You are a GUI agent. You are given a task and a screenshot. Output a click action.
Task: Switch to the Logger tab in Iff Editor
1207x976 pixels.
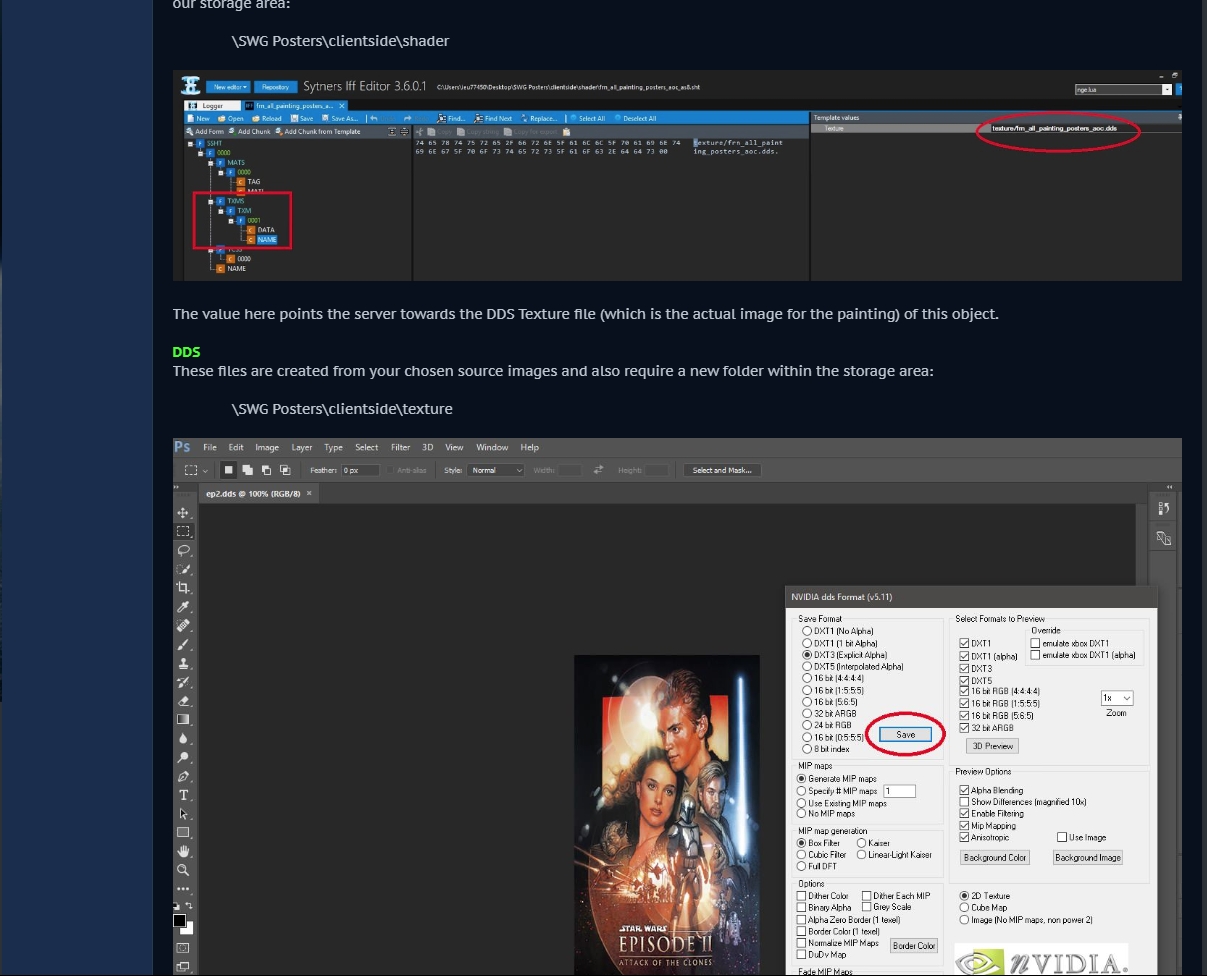pyautogui.click(x=210, y=105)
